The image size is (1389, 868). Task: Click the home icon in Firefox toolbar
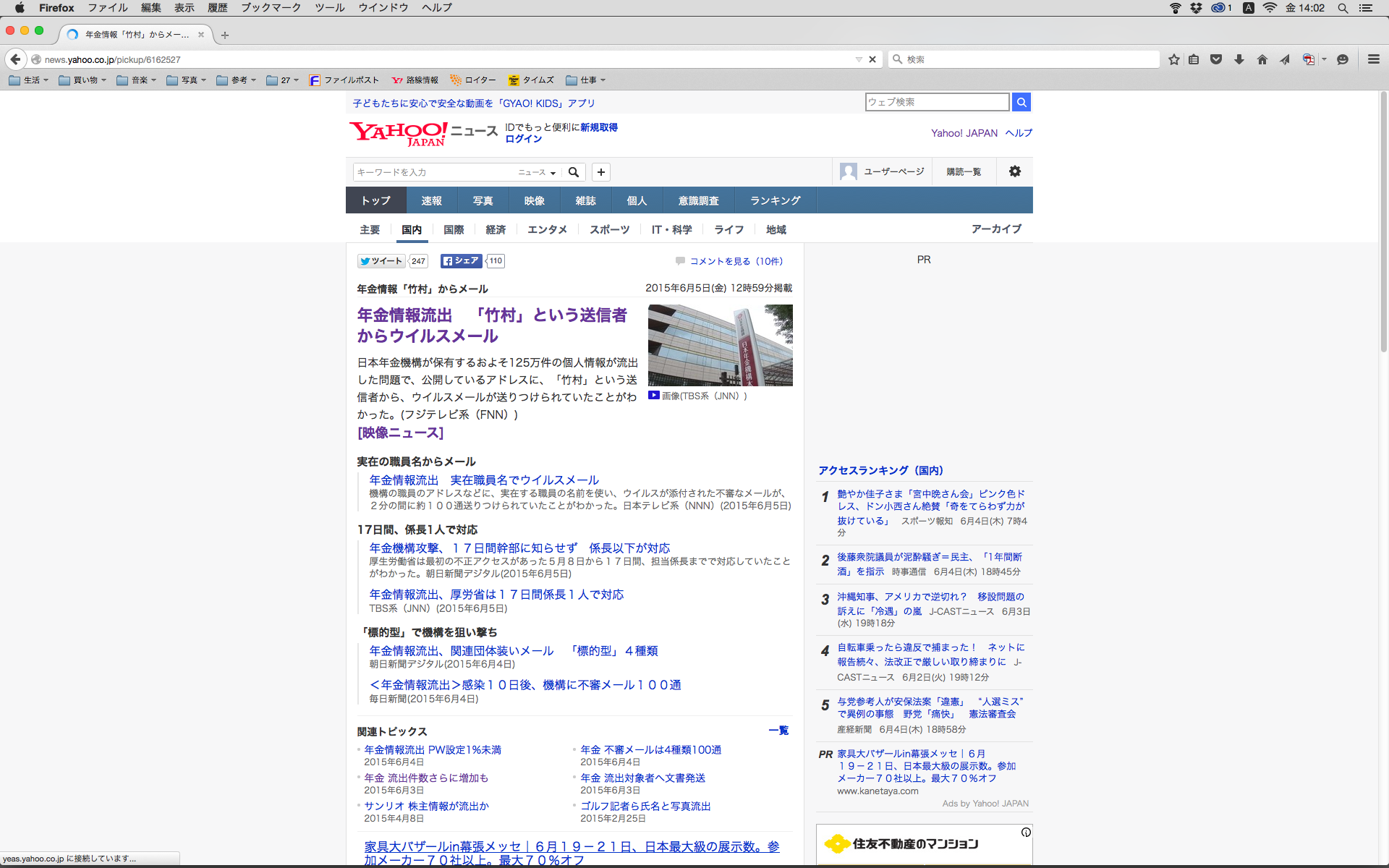tap(1262, 59)
